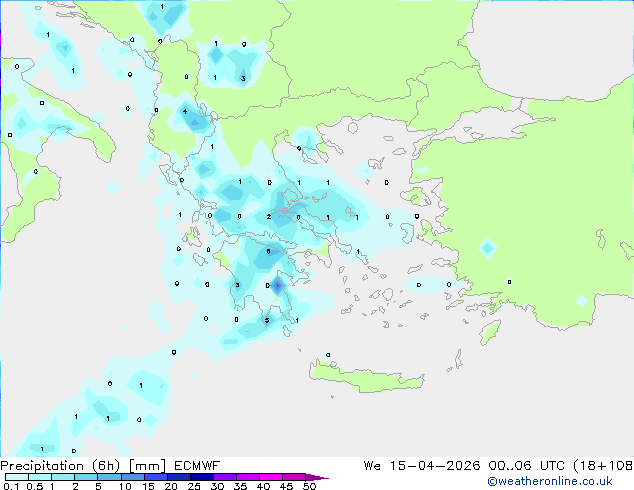Screen dimensions: 634x490
Task: Click the map value '8' near Corinth
Action: [268, 251]
